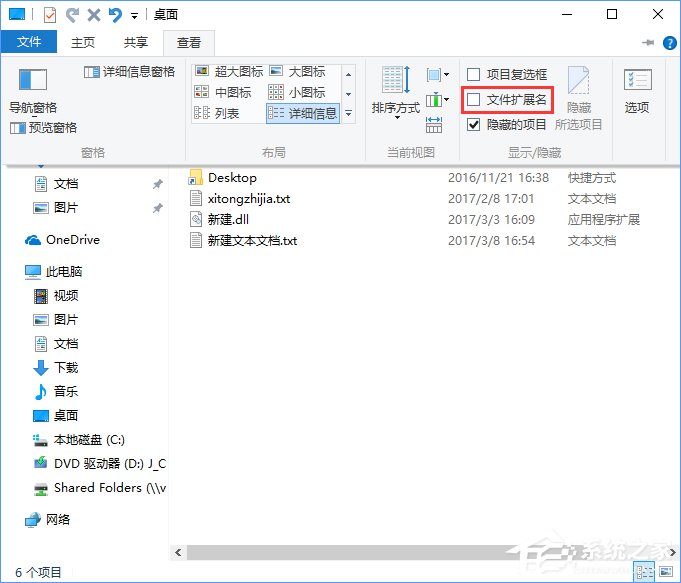The height and width of the screenshot is (583, 681).
Task: Click the Undo quick access icon
Action: click(115, 15)
